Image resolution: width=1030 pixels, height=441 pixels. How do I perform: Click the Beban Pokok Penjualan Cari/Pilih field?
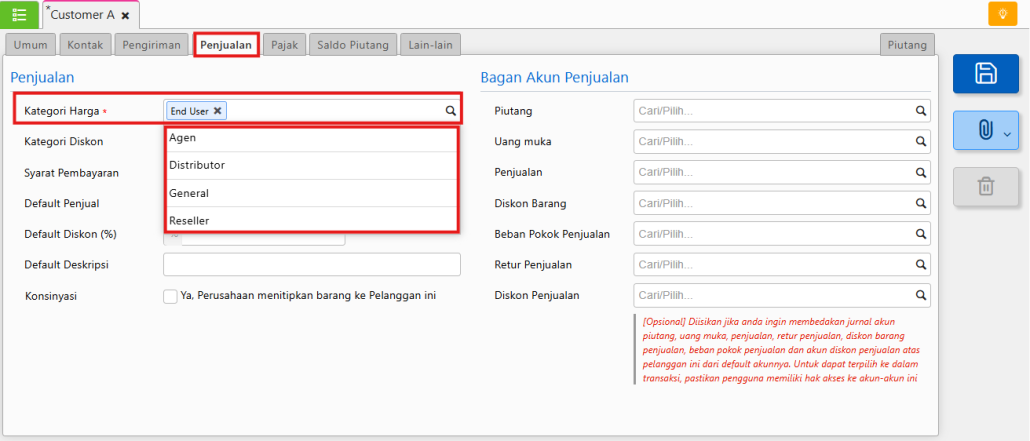(x=782, y=234)
